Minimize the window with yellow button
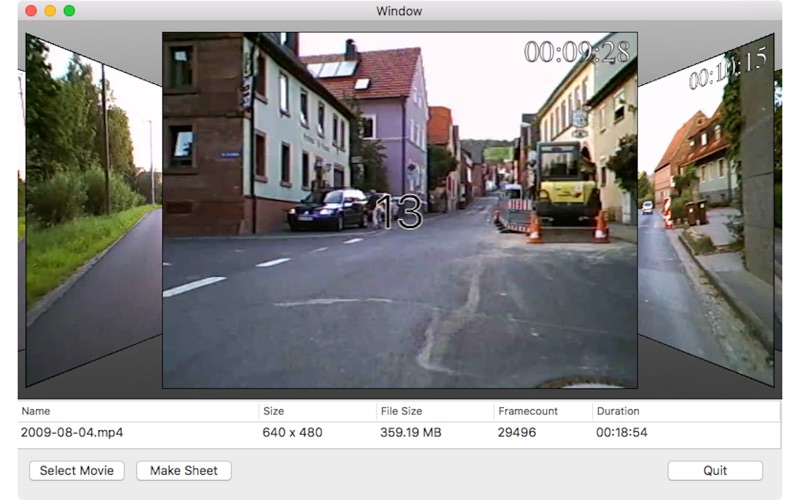 click(50, 11)
